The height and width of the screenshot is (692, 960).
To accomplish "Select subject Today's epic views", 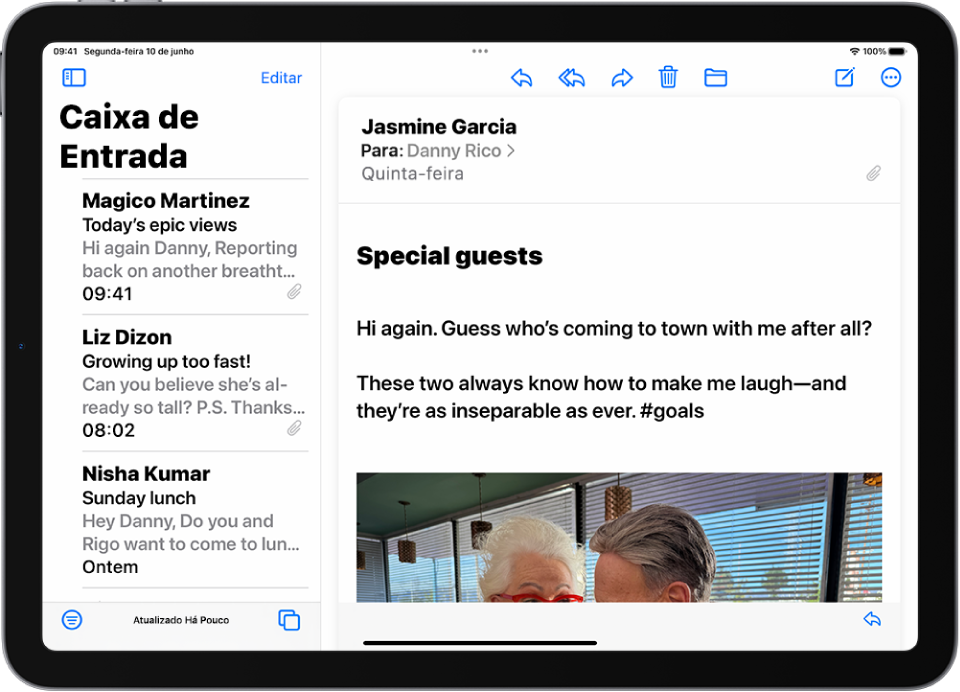I will tap(160, 225).
